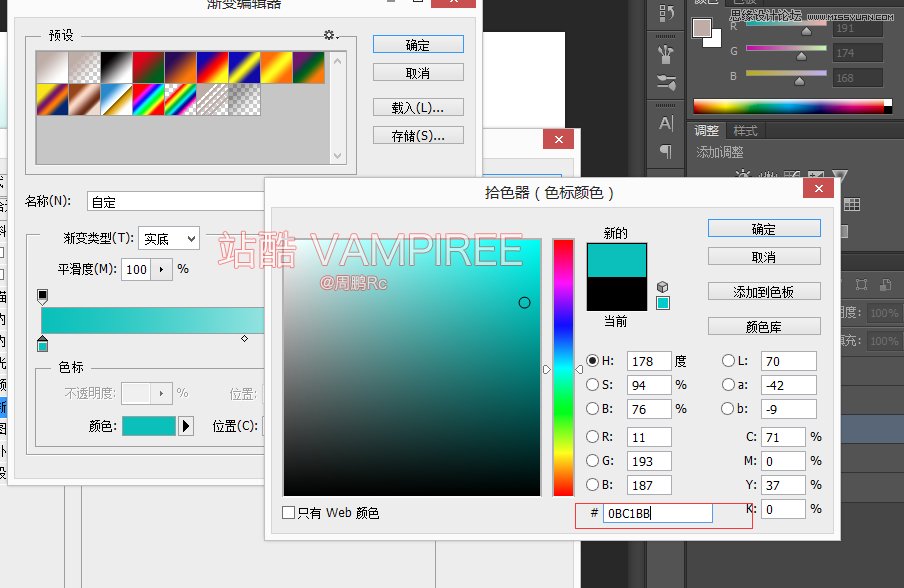The width and height of the screenshot is (904, 588).
Task: Choose the Red, Green gradient preset
Action: (x=148, y=67)
